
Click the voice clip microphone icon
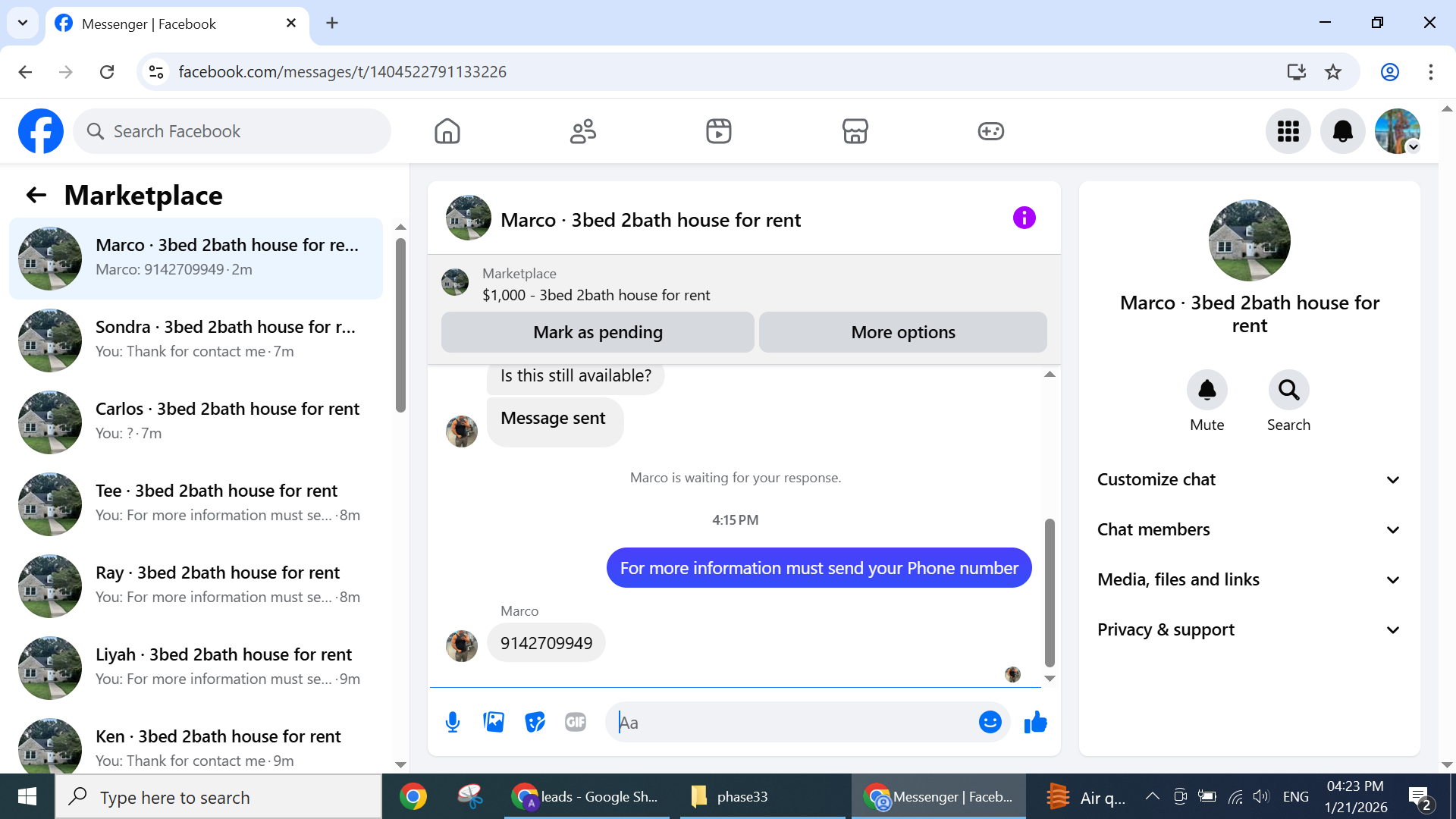453,722
